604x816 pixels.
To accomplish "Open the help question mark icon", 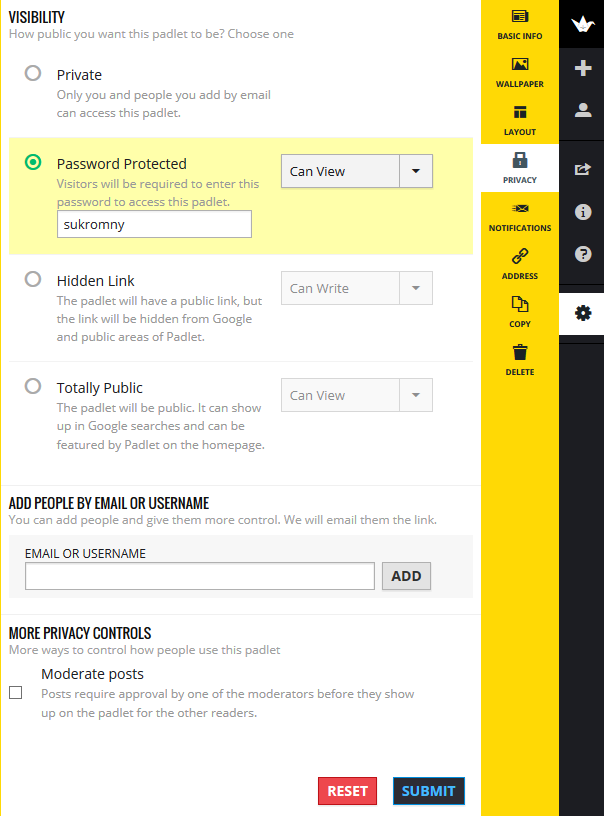I will (x=583, y=254).
